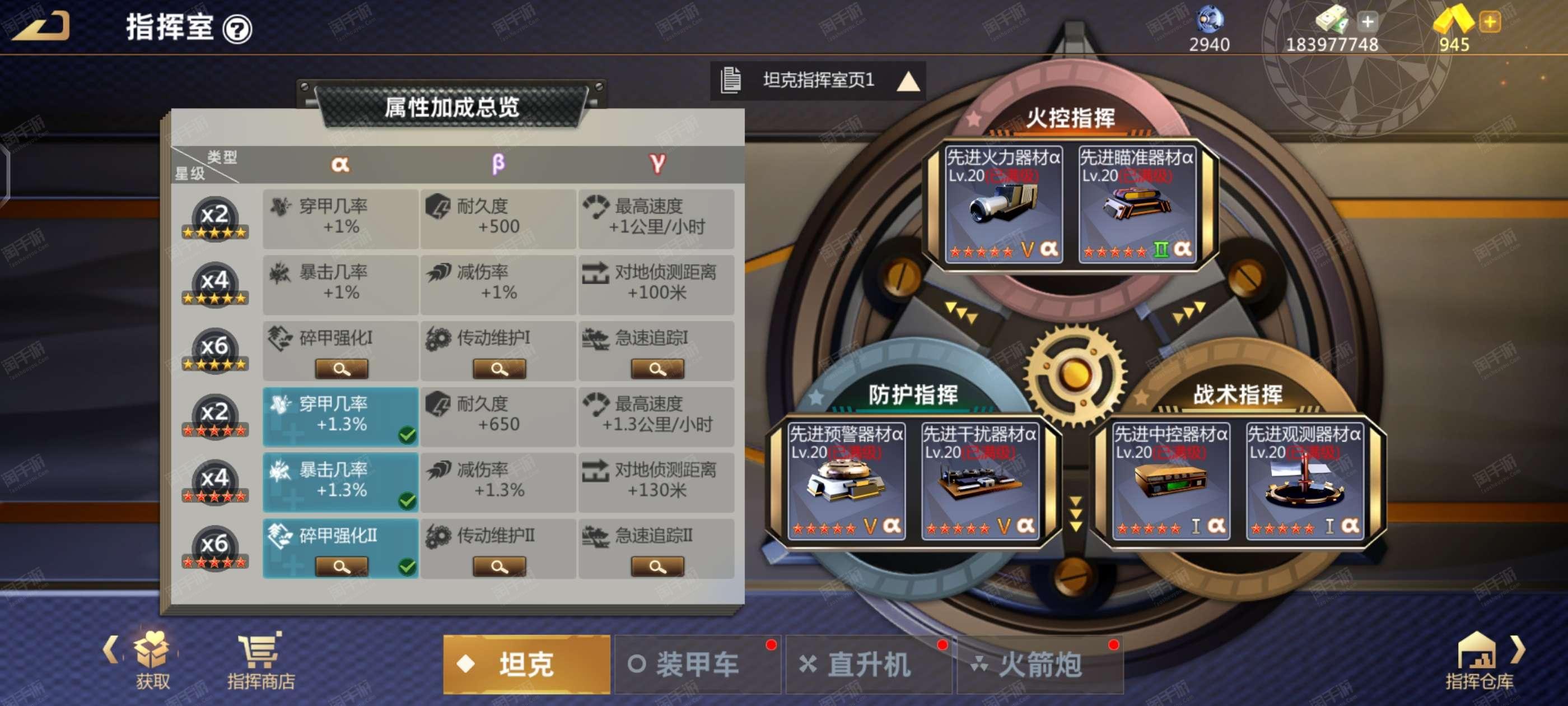Switch to the 直升机 tab

click(869, 664)
